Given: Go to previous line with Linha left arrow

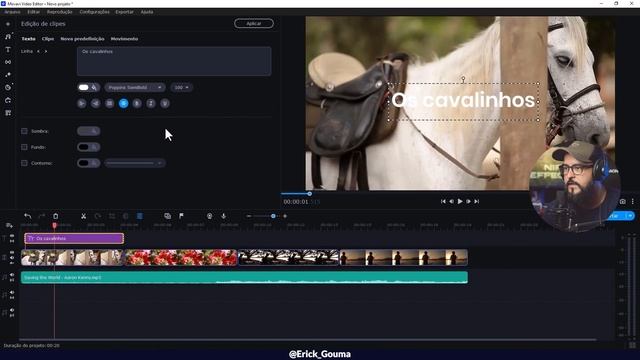Looking at the screenshot, I should [x=38, y=51].
